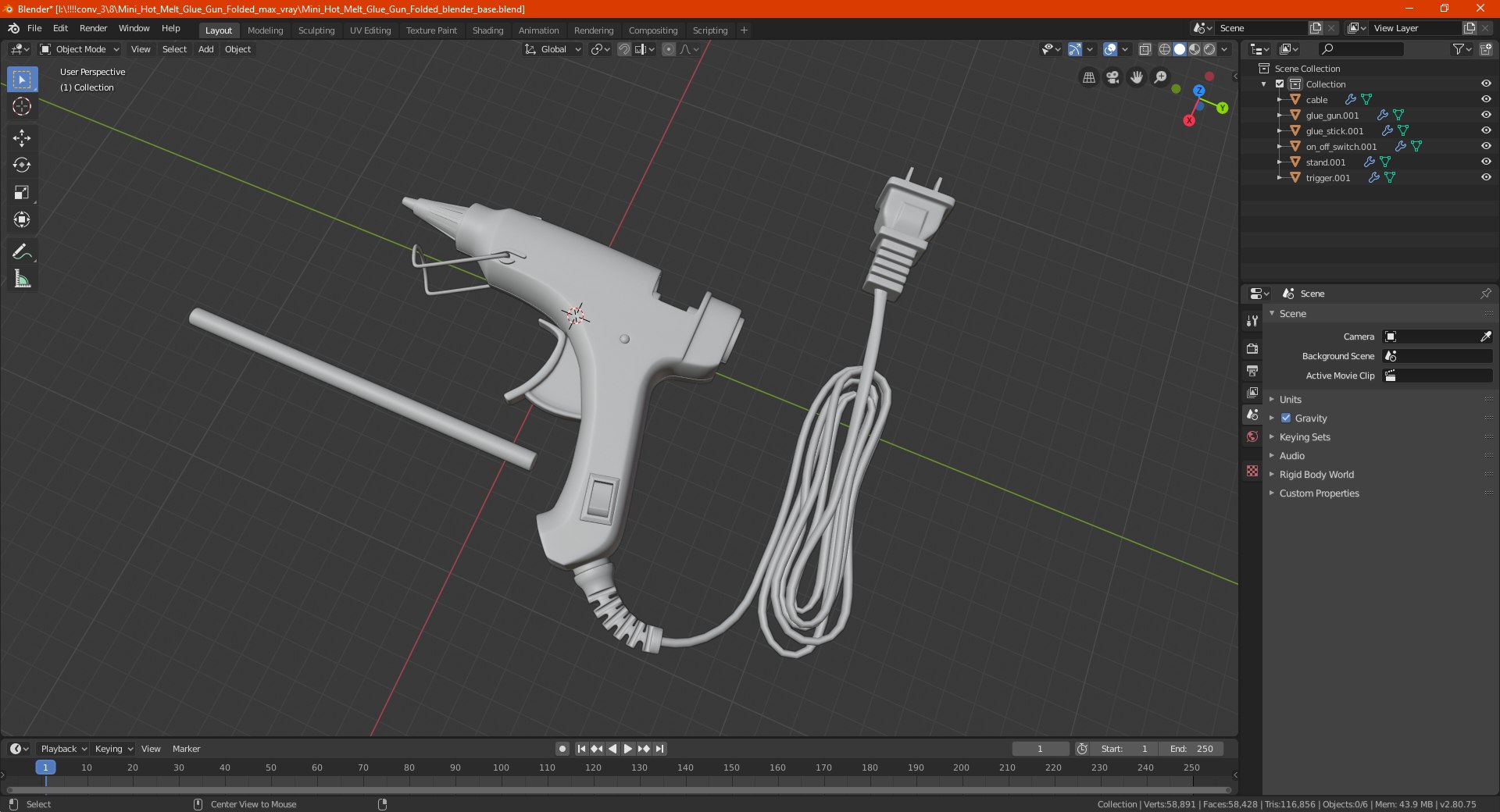The image size is (1500, 812).
Task: Toggle snapping magnet icon
Action: coord(624,49)
